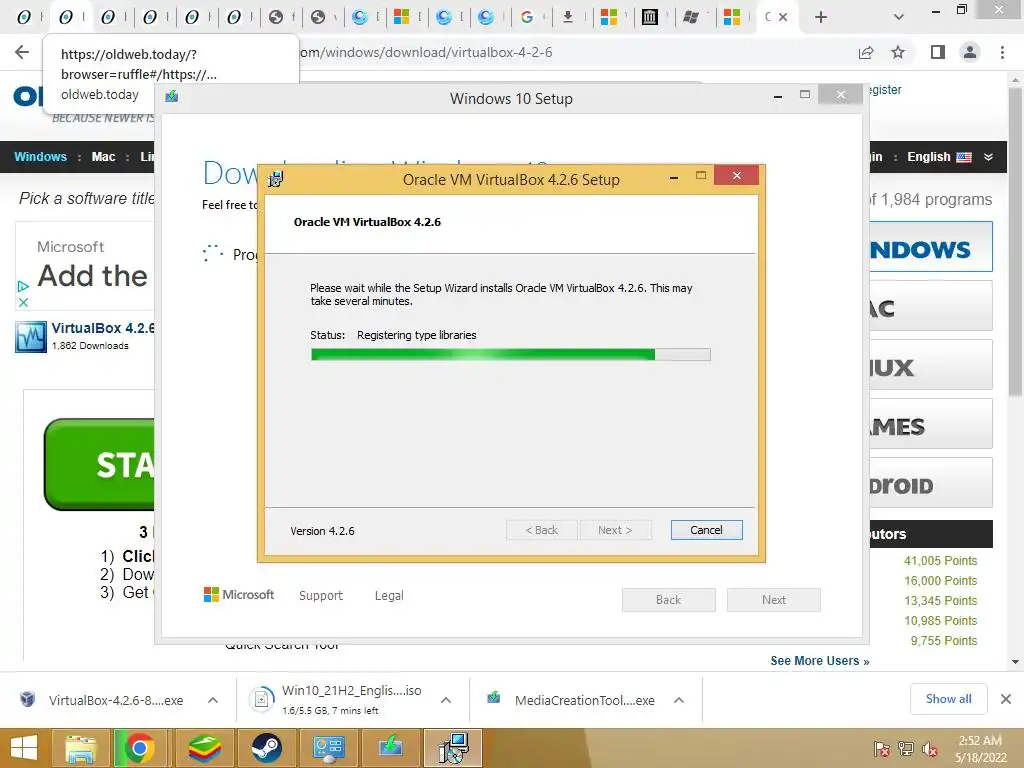This screenshot has height=768, width=1024.
Task: Click the ad info triangle icon
Action: coord(23,286)
